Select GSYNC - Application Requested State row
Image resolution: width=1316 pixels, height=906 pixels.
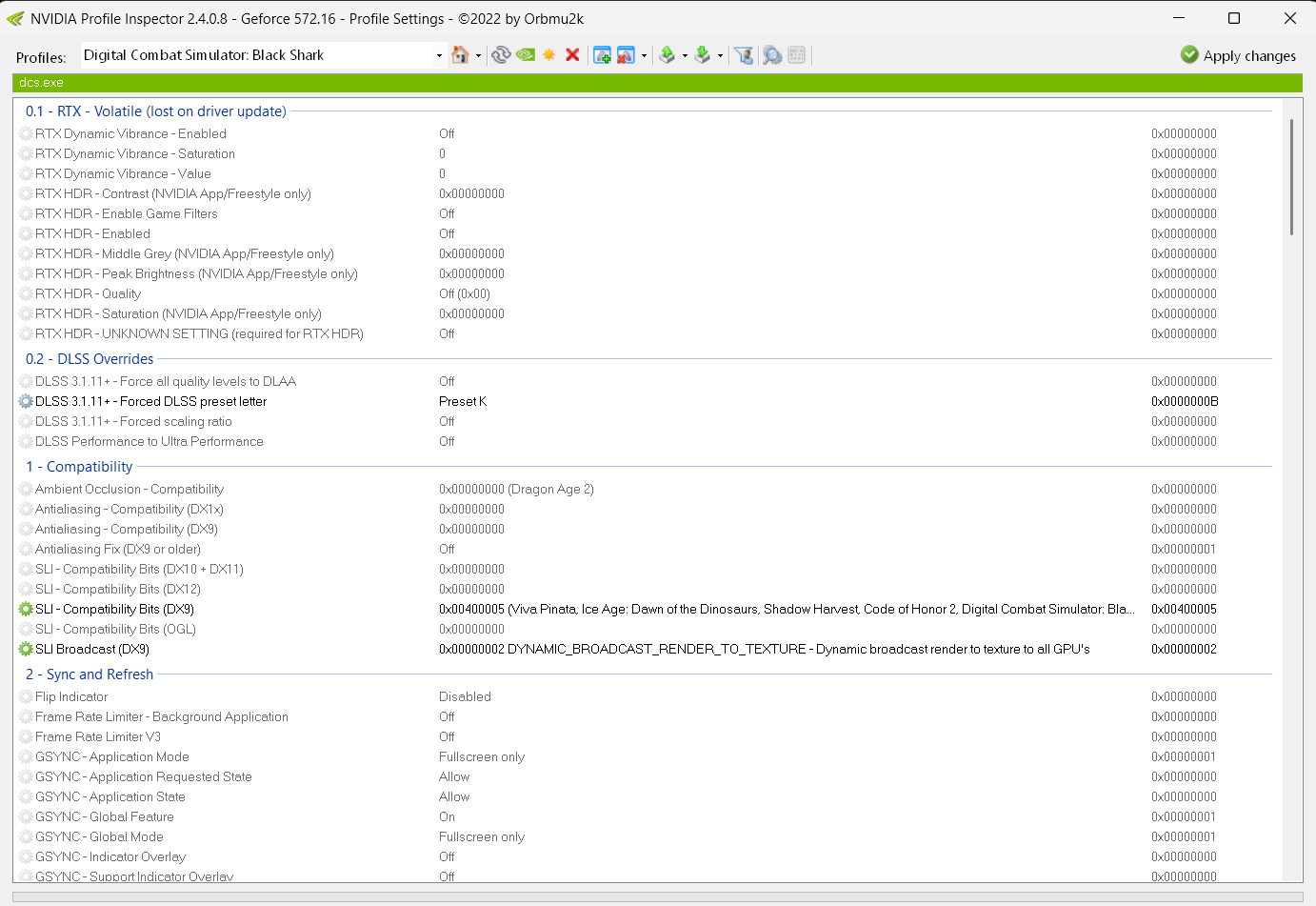pyautogui.click(x=144, y=777)
